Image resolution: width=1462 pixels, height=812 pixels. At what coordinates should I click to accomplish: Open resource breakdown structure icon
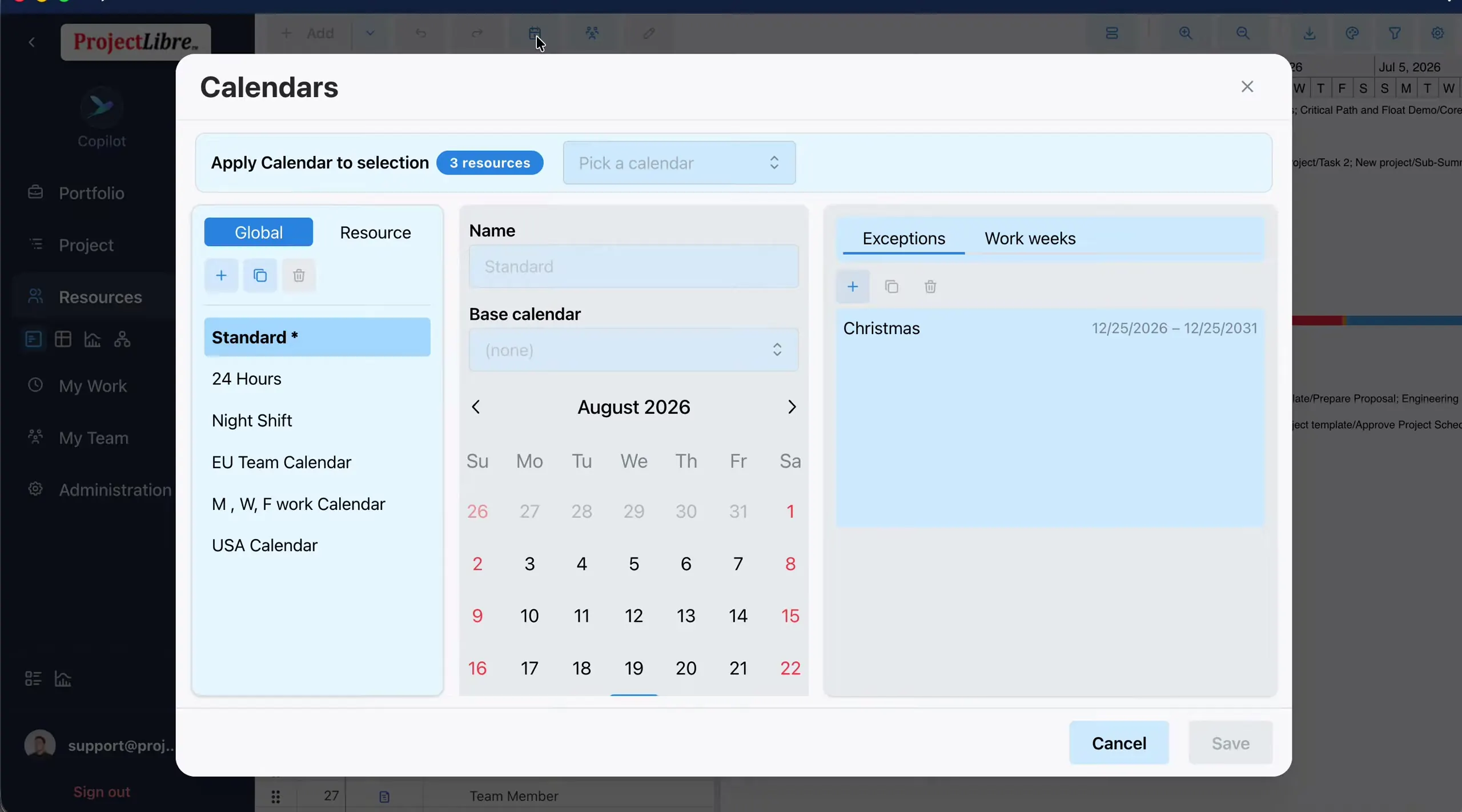tap(122, 339)
